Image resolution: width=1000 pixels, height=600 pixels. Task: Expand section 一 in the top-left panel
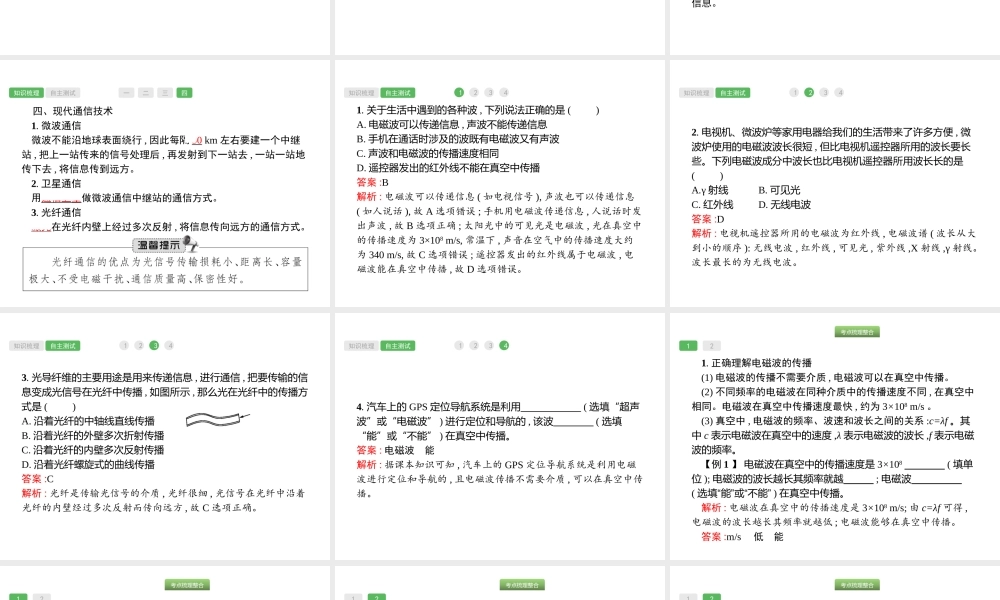127,92
